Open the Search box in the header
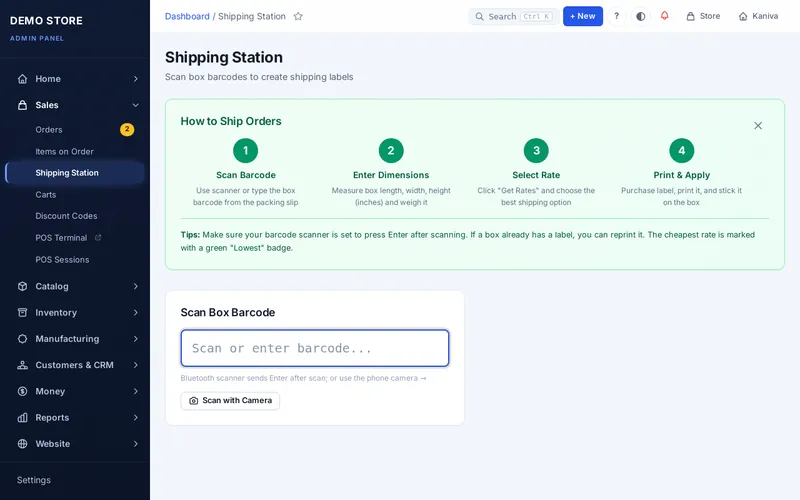 (514, 16)
